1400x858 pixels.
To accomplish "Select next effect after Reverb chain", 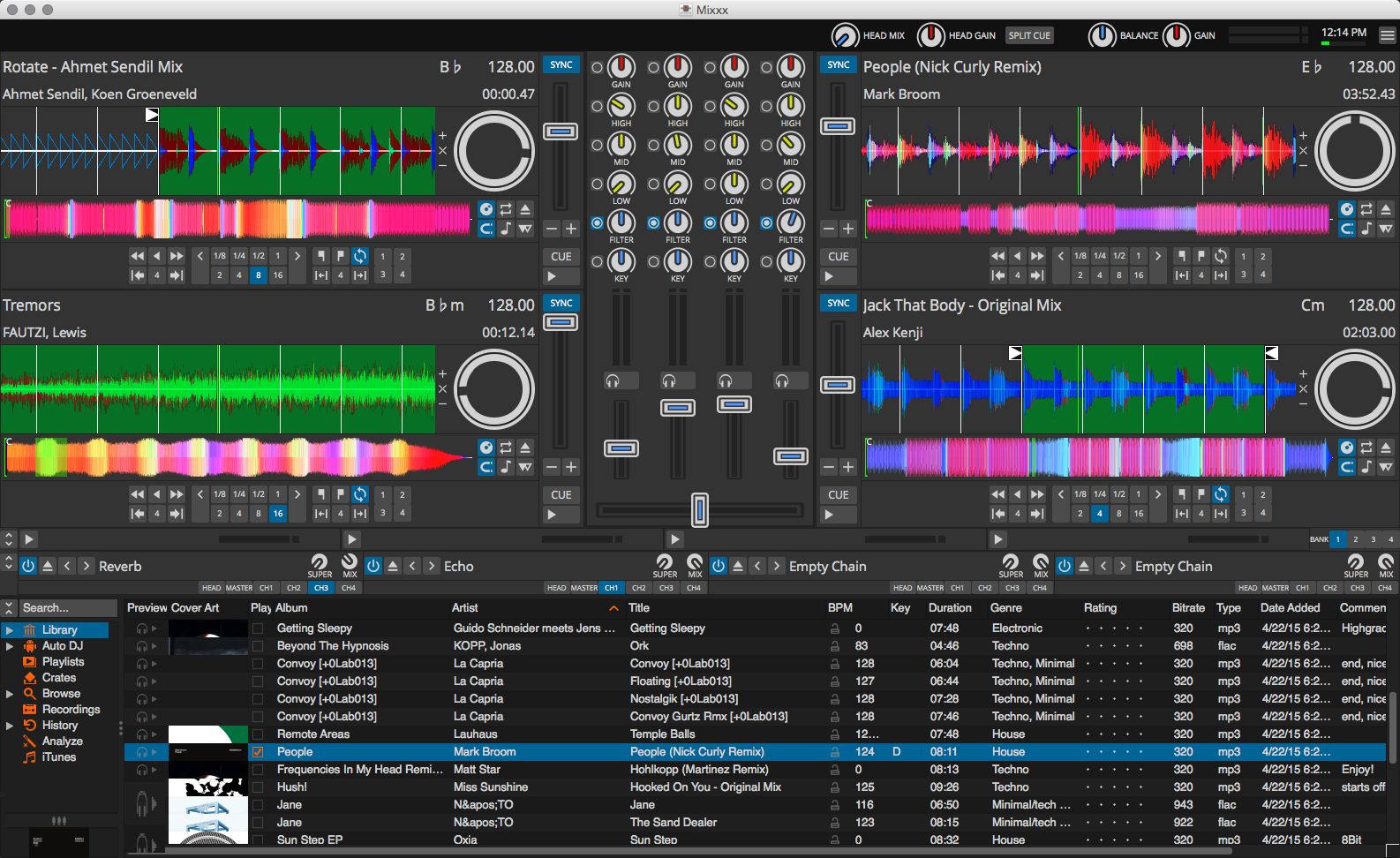I will click(x=87, y=566).
